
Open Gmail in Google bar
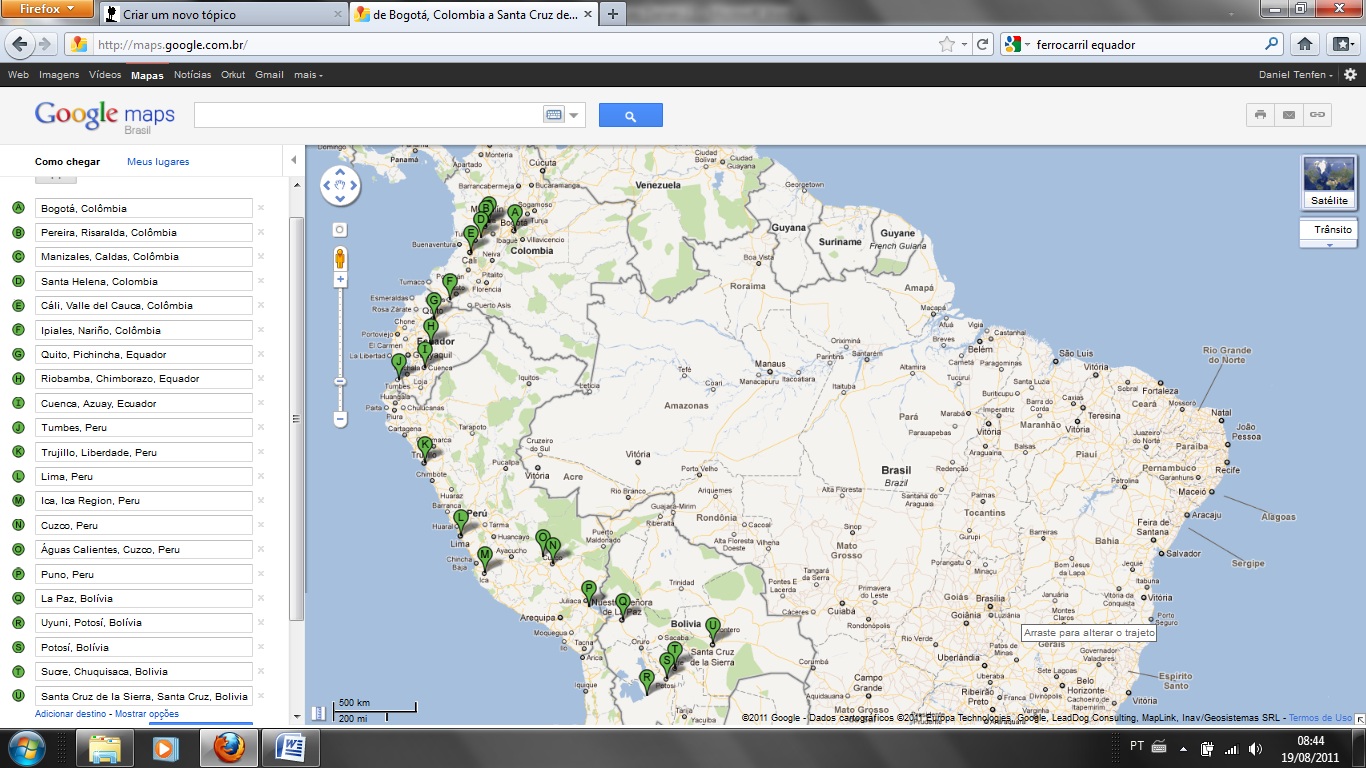click(269, 75)
